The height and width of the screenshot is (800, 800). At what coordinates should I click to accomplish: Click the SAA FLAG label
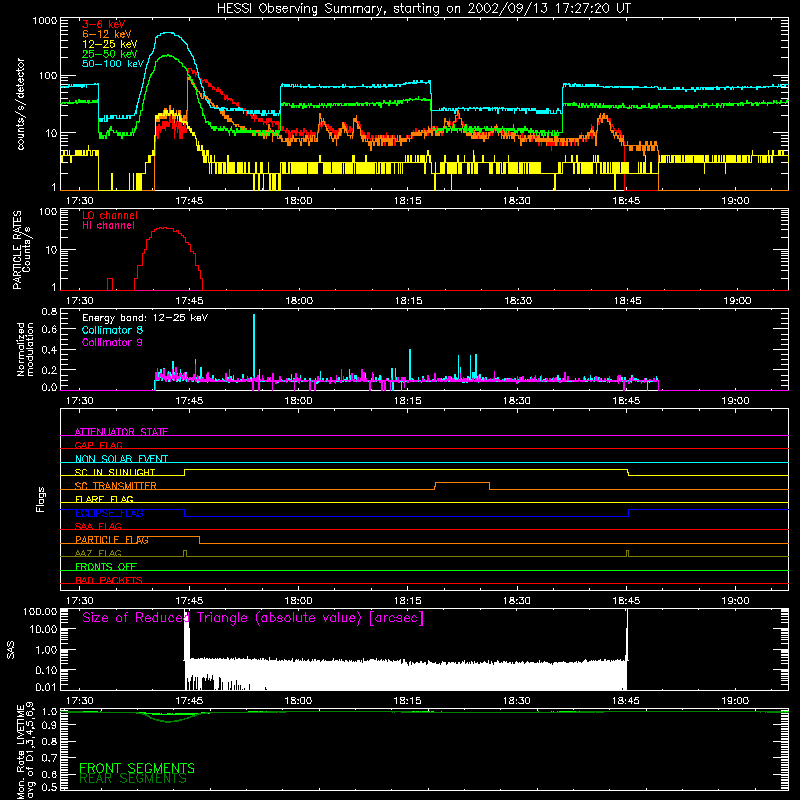[98, 526]
